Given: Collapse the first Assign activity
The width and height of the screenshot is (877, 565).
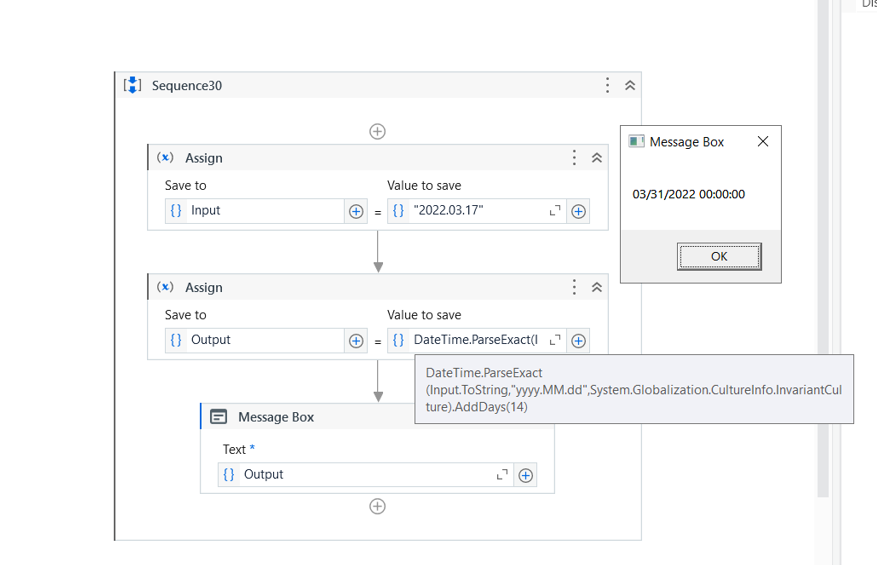Looking at the screenshot, I should (597, 158).
